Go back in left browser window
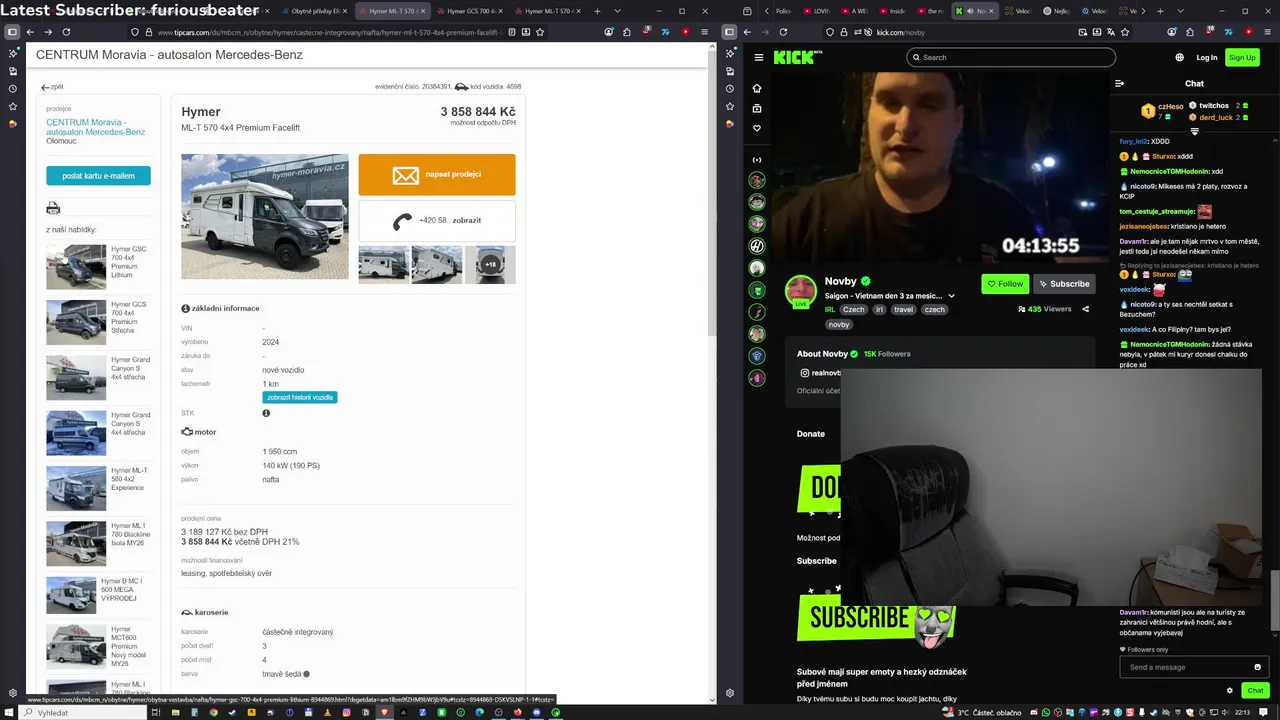 pyautogui.click(x=30, y=32)
